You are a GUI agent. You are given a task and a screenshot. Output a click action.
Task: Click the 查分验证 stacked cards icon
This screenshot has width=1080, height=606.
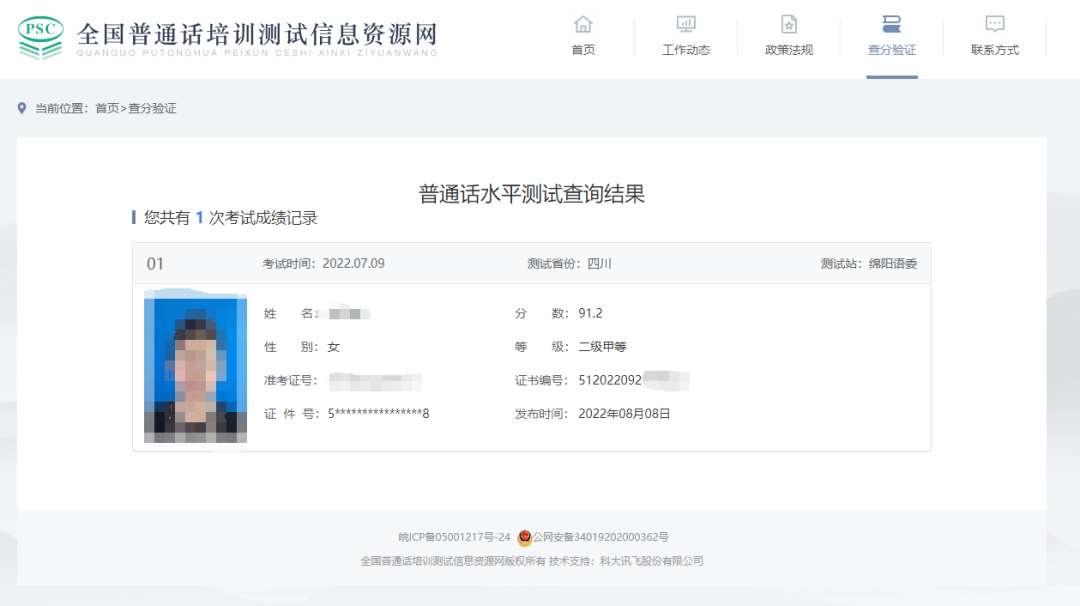tap(892, 24)
